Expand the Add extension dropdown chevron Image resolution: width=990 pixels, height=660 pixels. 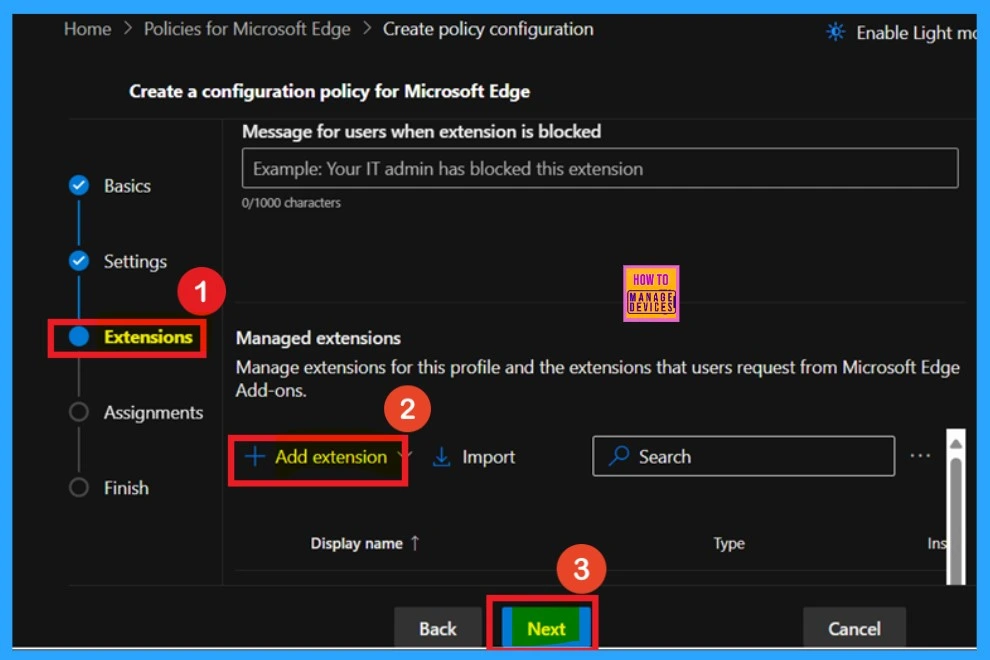403,456
